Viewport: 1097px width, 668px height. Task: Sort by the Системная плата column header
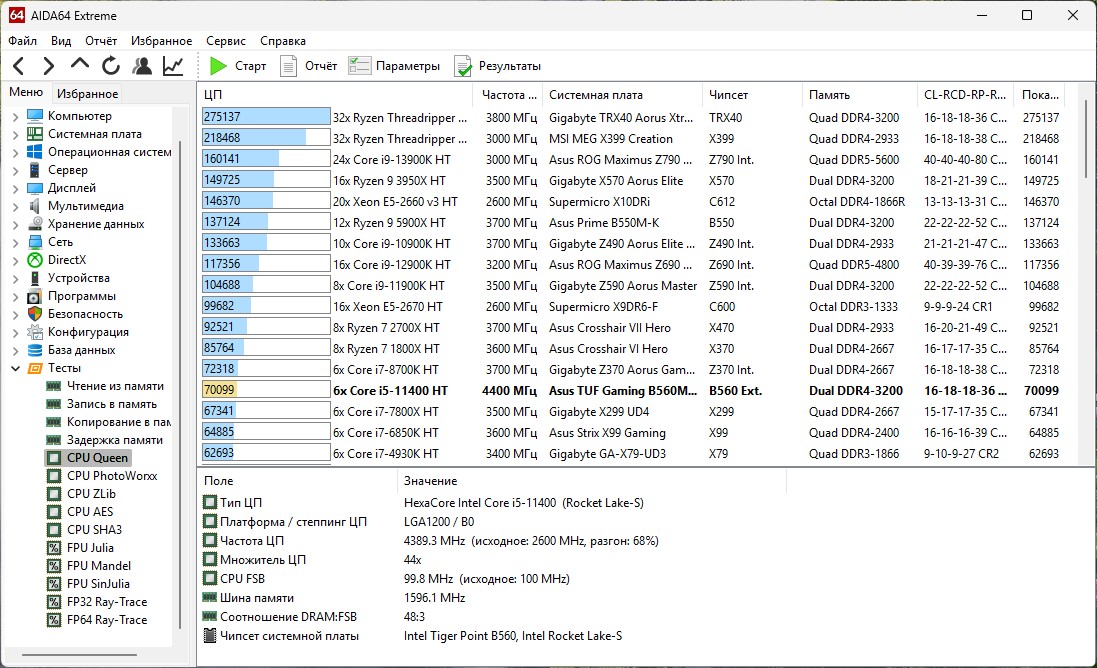tap(621, 94)
